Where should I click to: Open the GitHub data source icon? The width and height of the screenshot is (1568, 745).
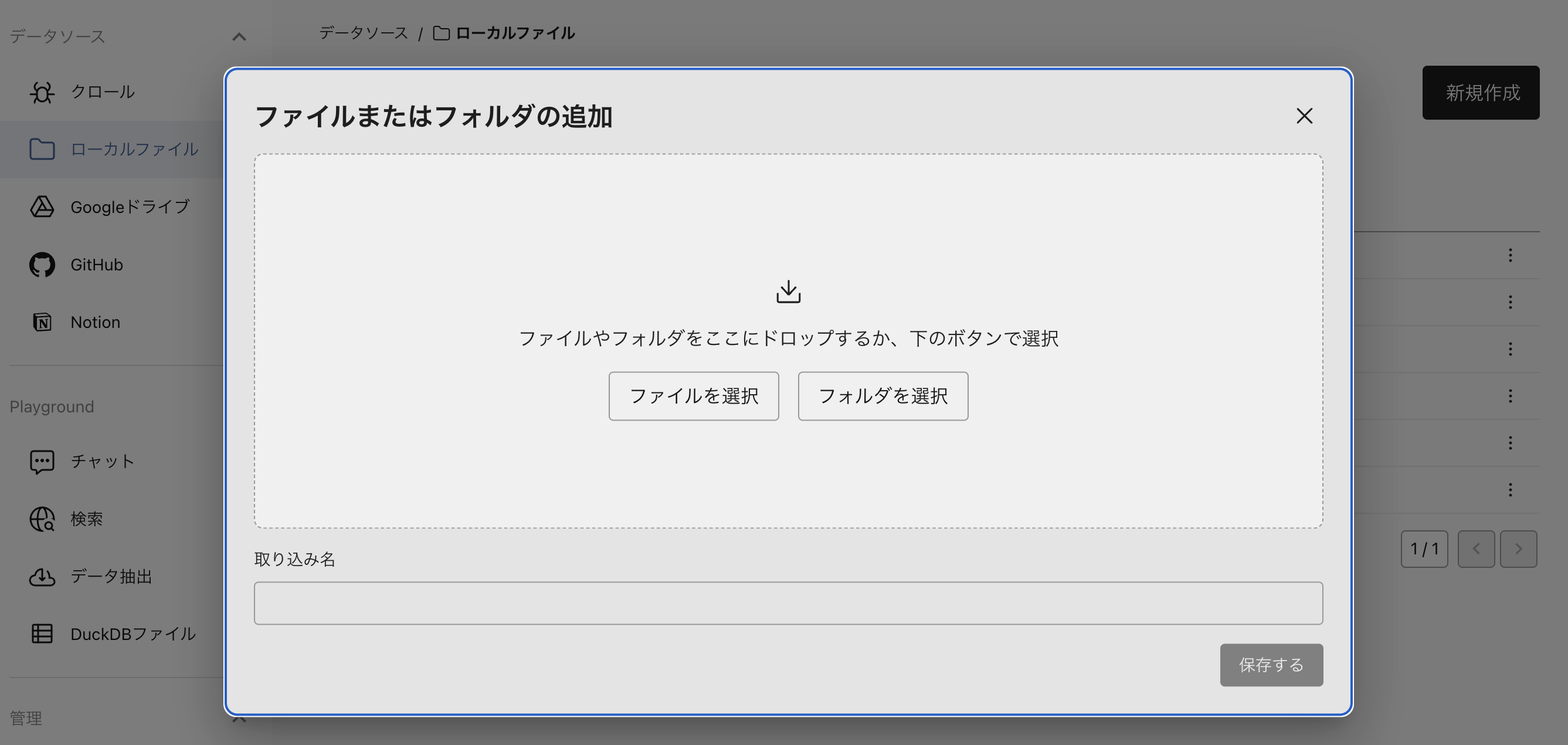tap(42, 265)
